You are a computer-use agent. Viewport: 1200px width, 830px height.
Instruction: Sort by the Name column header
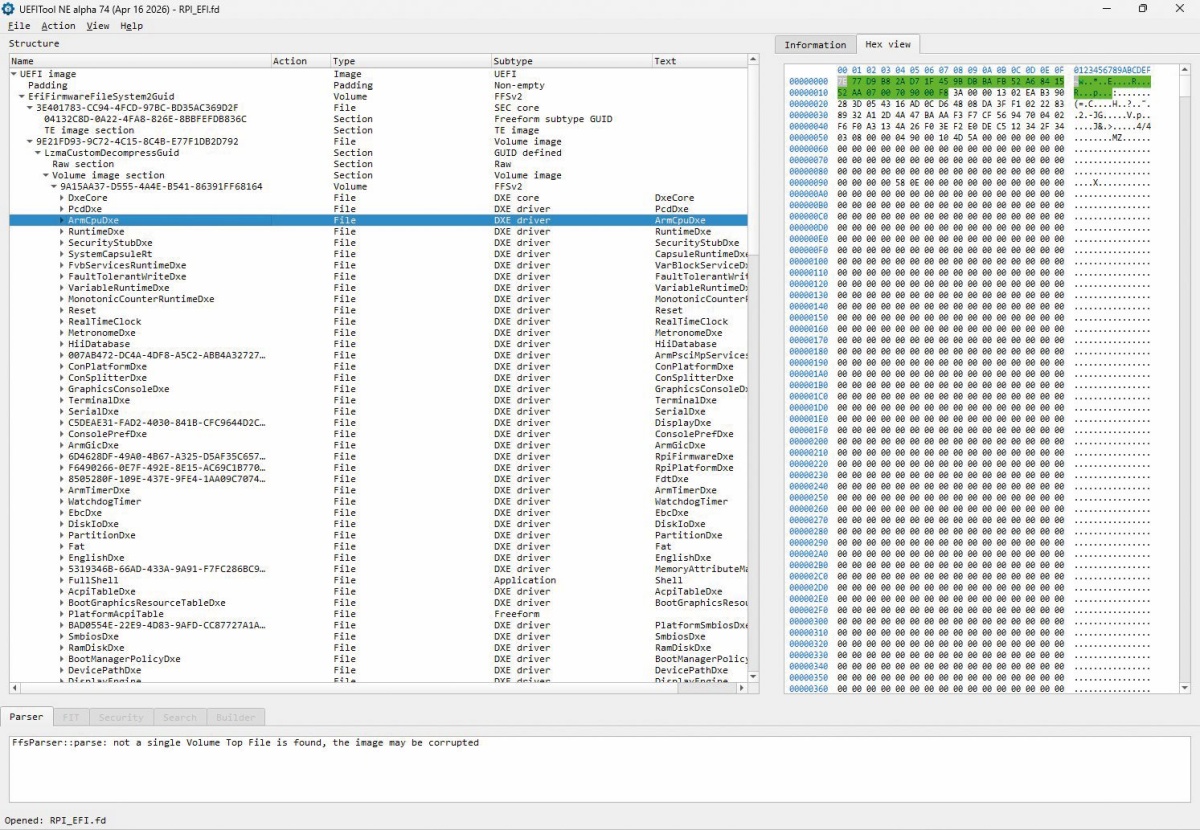pyautogui.click(x=139, y=61)
